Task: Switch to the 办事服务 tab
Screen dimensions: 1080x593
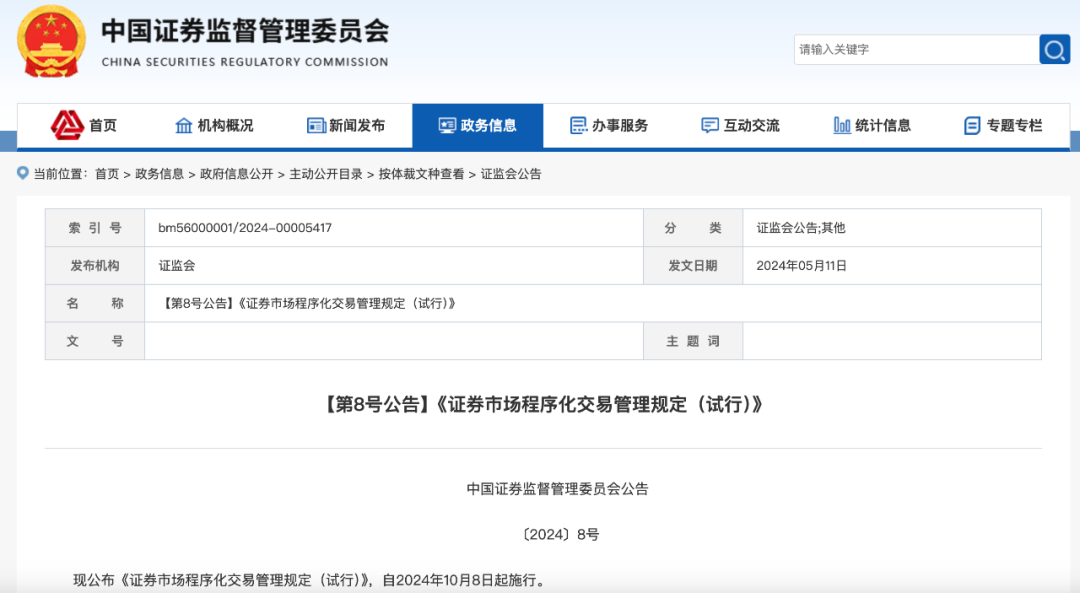Action: [610, 125]
